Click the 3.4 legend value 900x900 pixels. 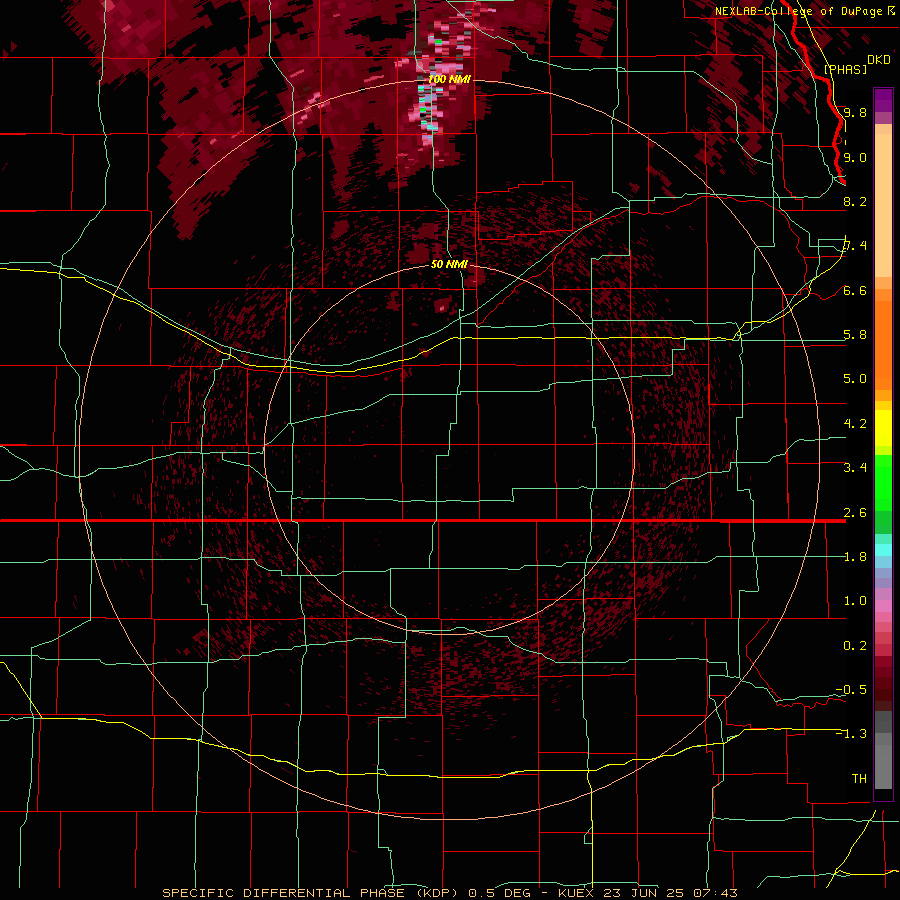pyautogui.click(x=855, y=468)
